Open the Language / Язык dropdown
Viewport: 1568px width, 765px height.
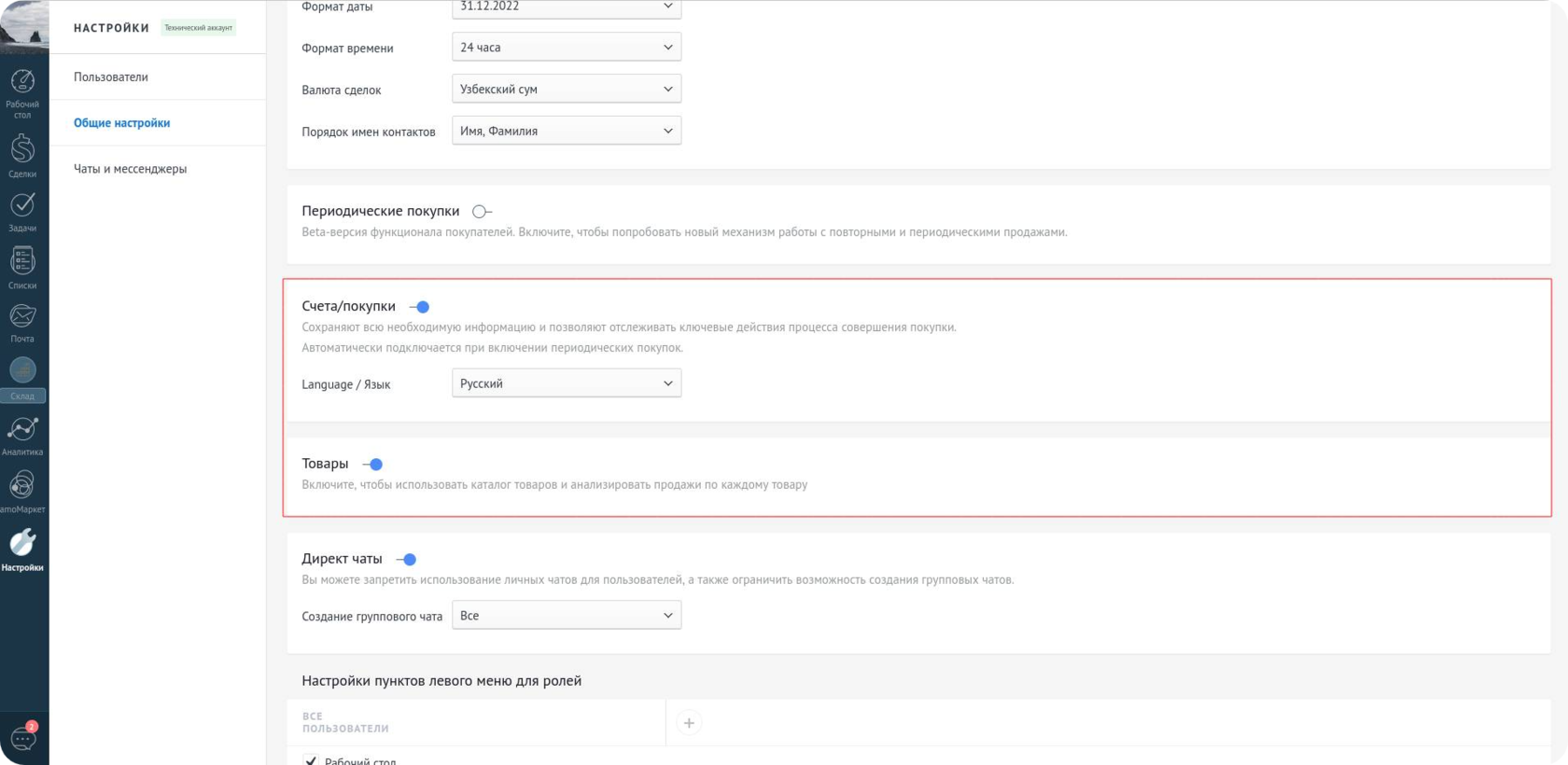tap(566, 383)
